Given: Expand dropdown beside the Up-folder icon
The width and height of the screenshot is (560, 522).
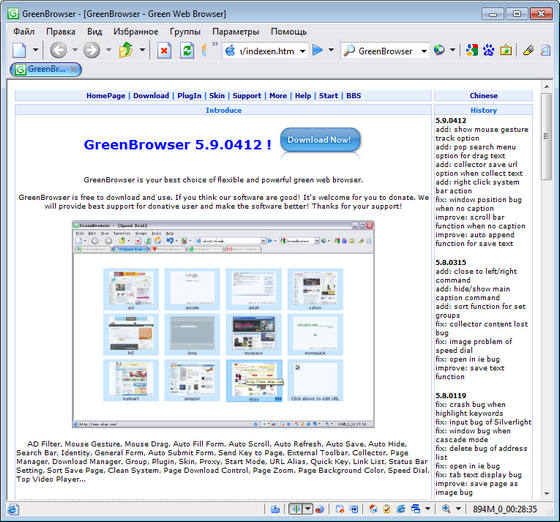Looking at the screenshot, I should 142,50.
